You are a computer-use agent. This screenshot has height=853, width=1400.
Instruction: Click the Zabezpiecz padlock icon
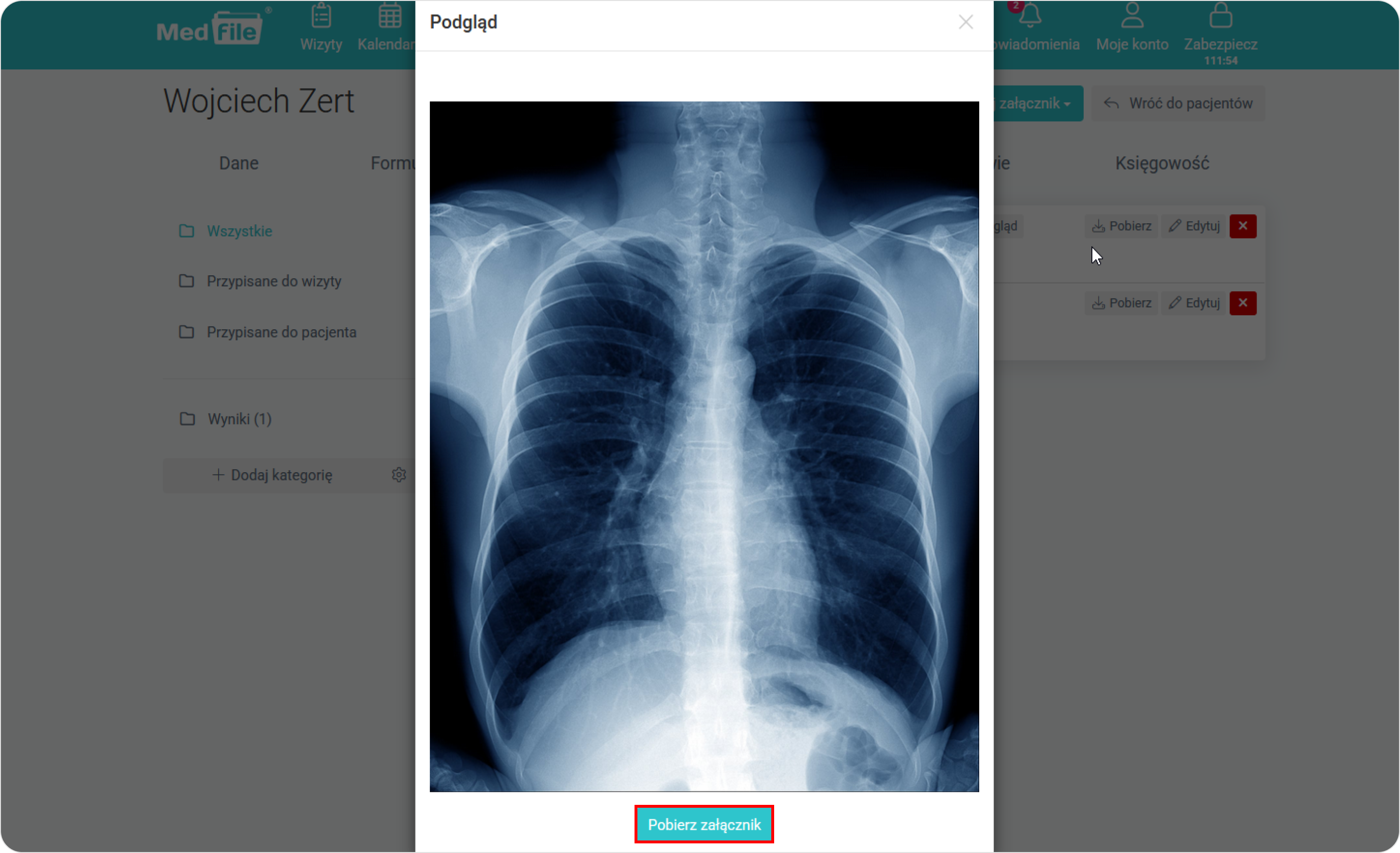(1220, 15)
